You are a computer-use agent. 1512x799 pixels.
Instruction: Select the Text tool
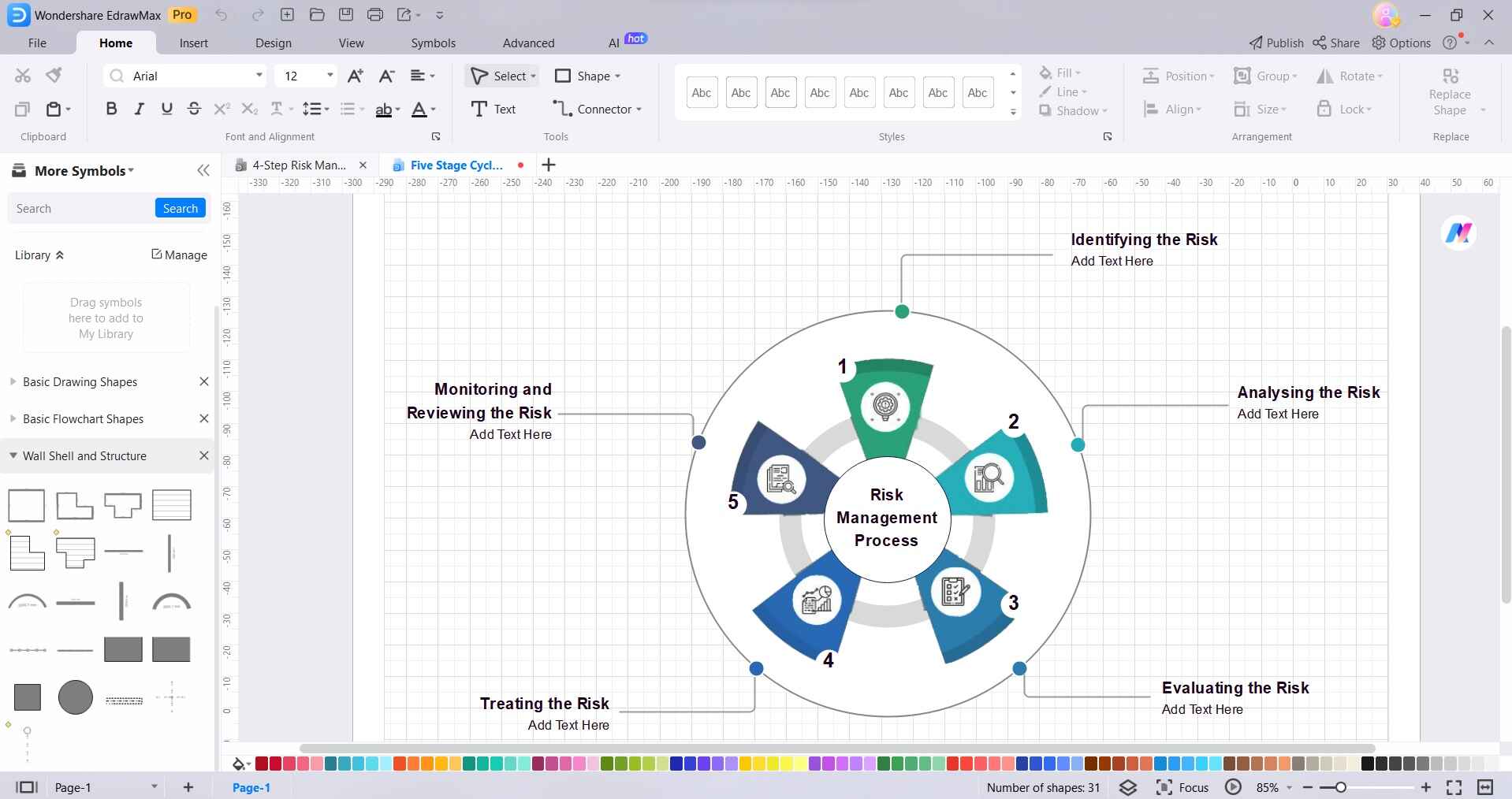pyautogui.click(x=493, y=109)
